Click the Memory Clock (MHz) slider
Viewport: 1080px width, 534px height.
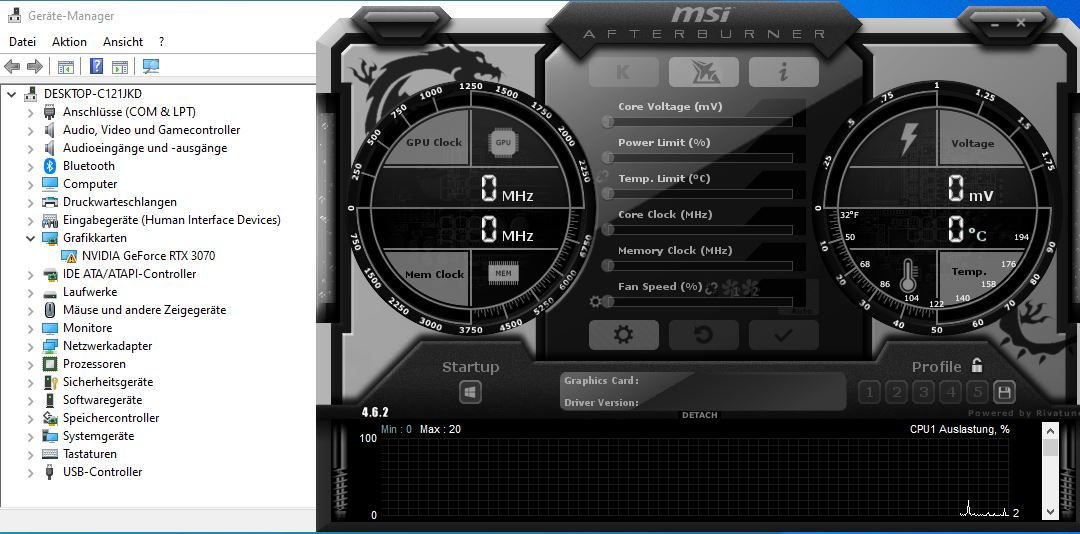click(698, 265)
